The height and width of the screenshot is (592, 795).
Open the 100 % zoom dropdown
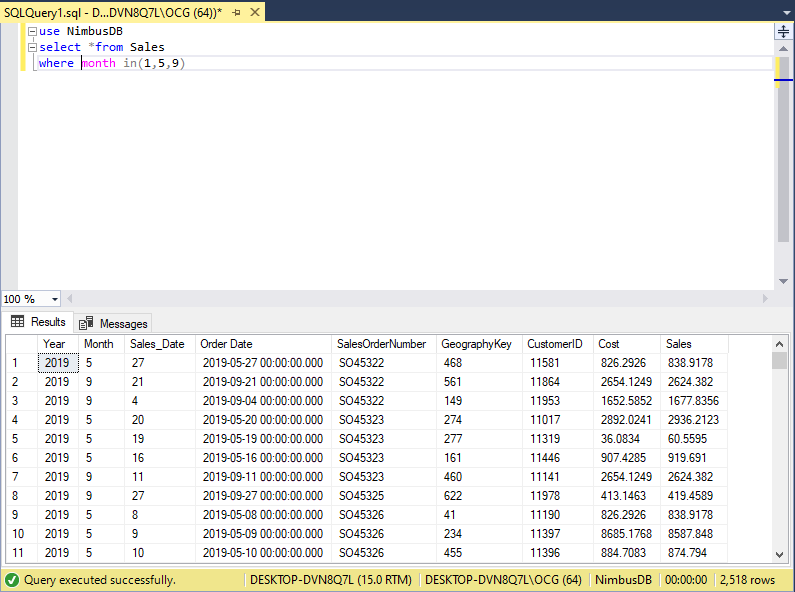coord(54,299)
